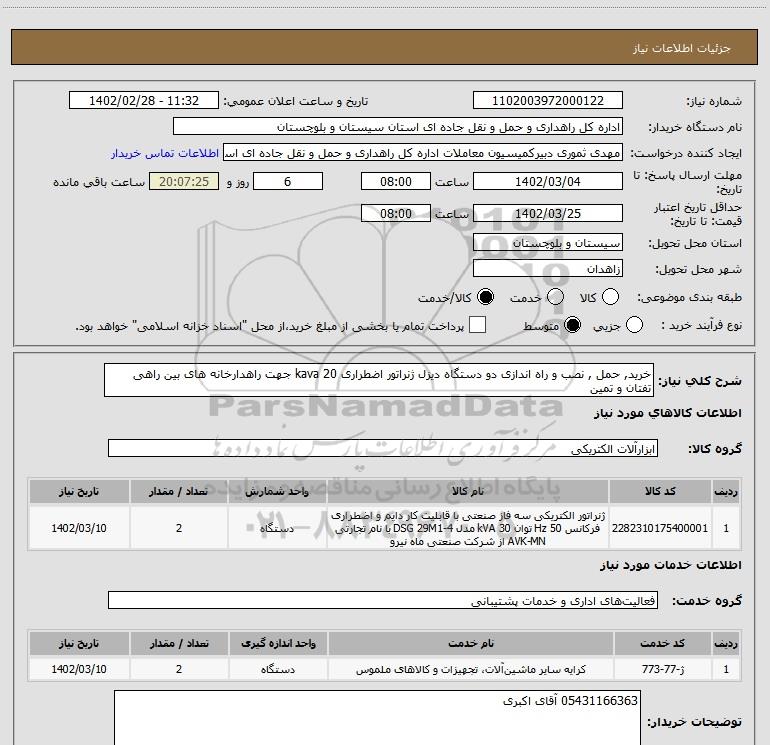
Task: Open the اطلاعات تماس خریدار link
Action: click(x=165, y=153)
